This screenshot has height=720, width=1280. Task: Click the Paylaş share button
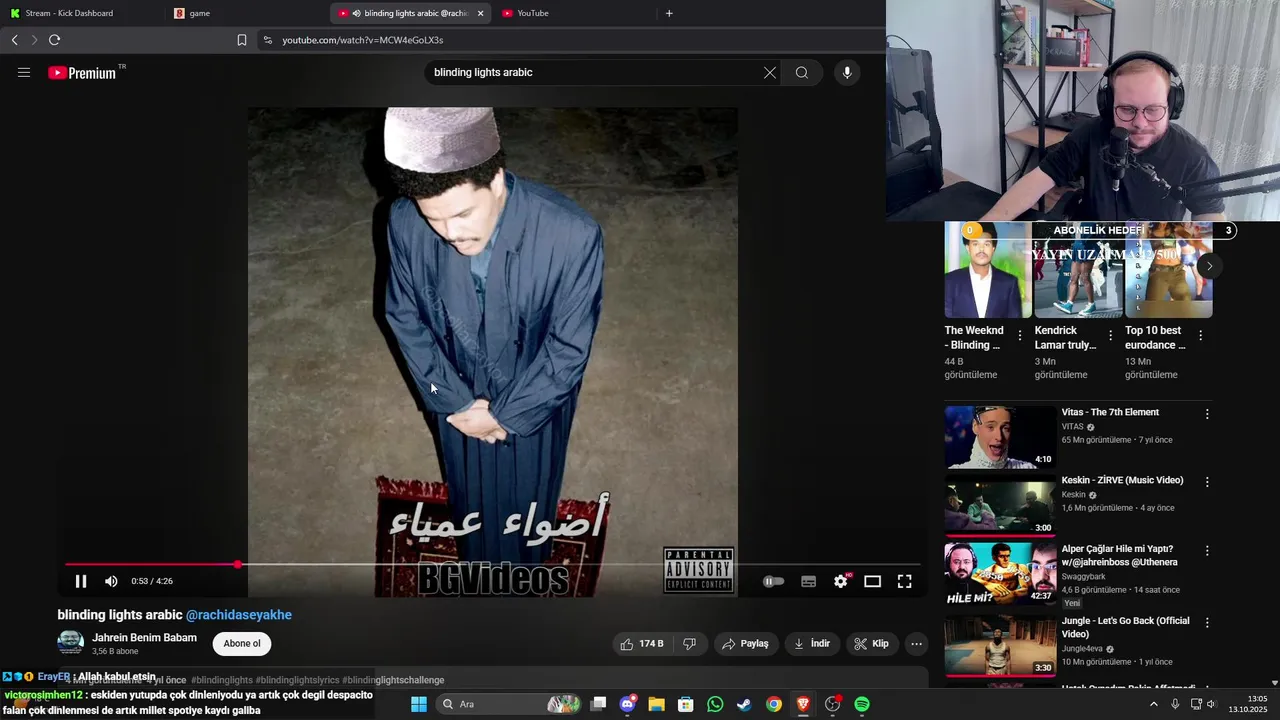coord(745,644)
